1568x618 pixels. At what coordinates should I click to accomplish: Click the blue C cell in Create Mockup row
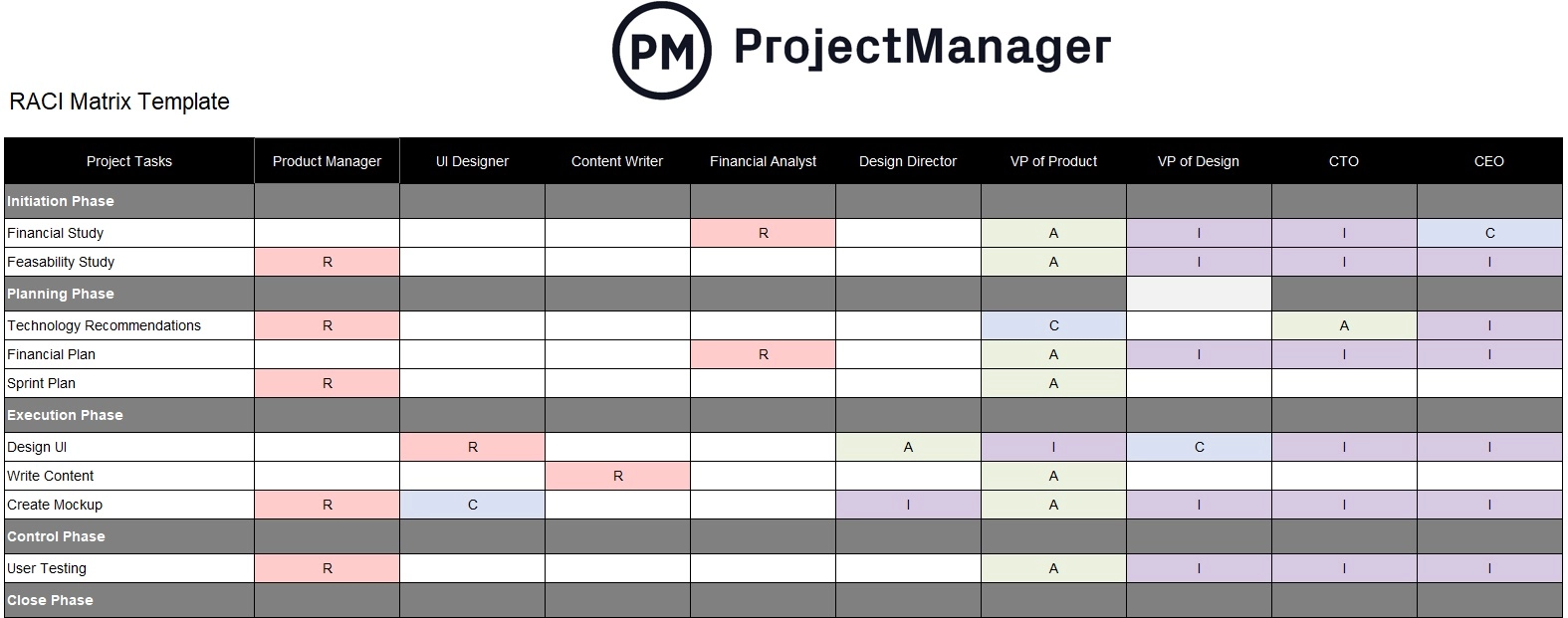pyautogui.click(x=472, y=505)
